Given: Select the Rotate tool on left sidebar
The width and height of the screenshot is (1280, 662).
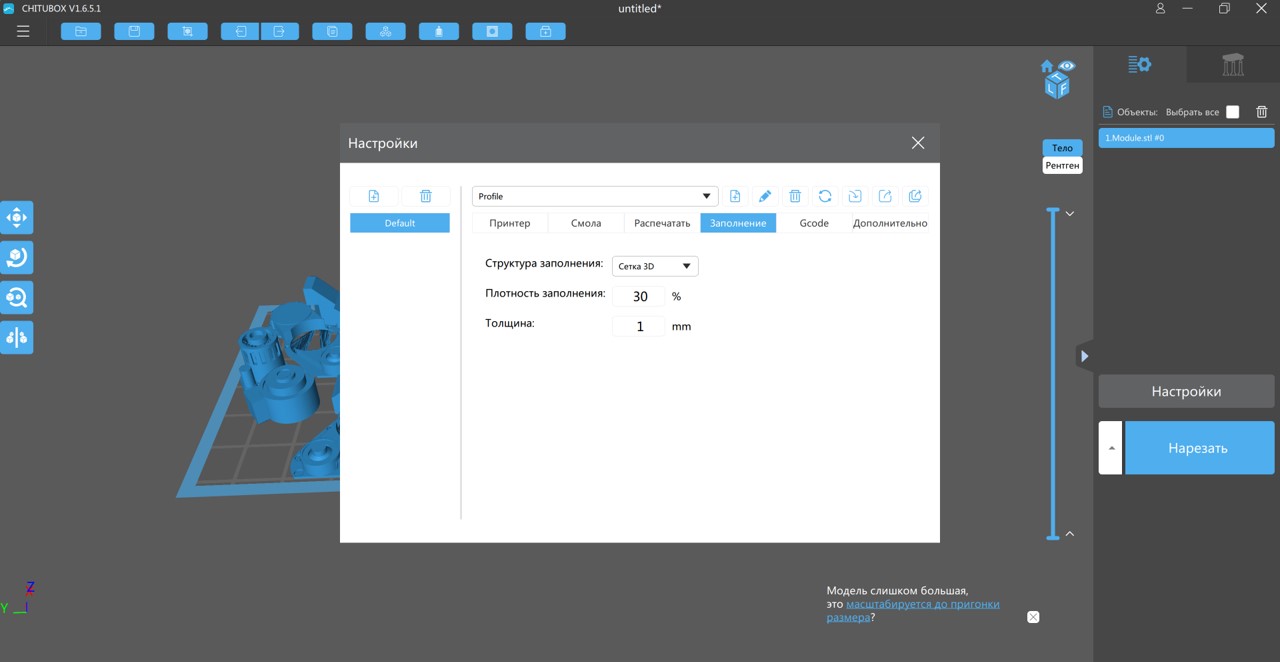Looking at the screenshot, I should [17, 258].
